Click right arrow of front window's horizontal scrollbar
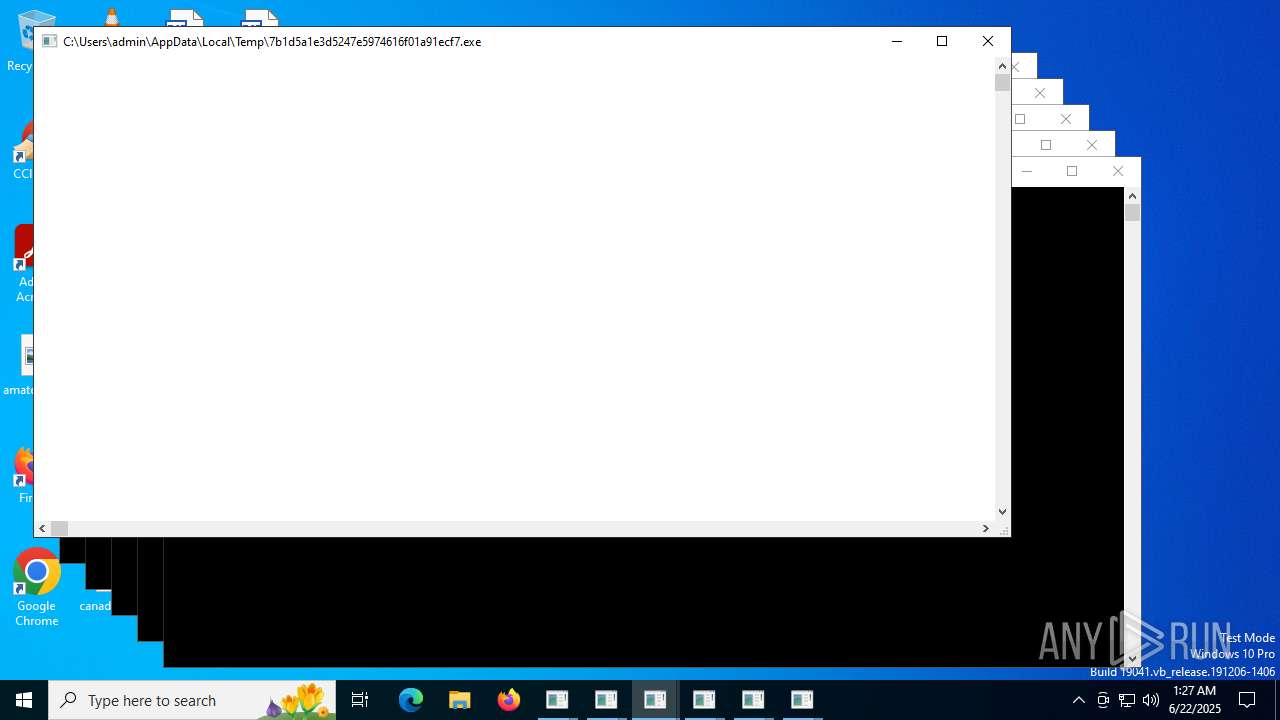This screenshot has width=1280, height=720. 986,528
